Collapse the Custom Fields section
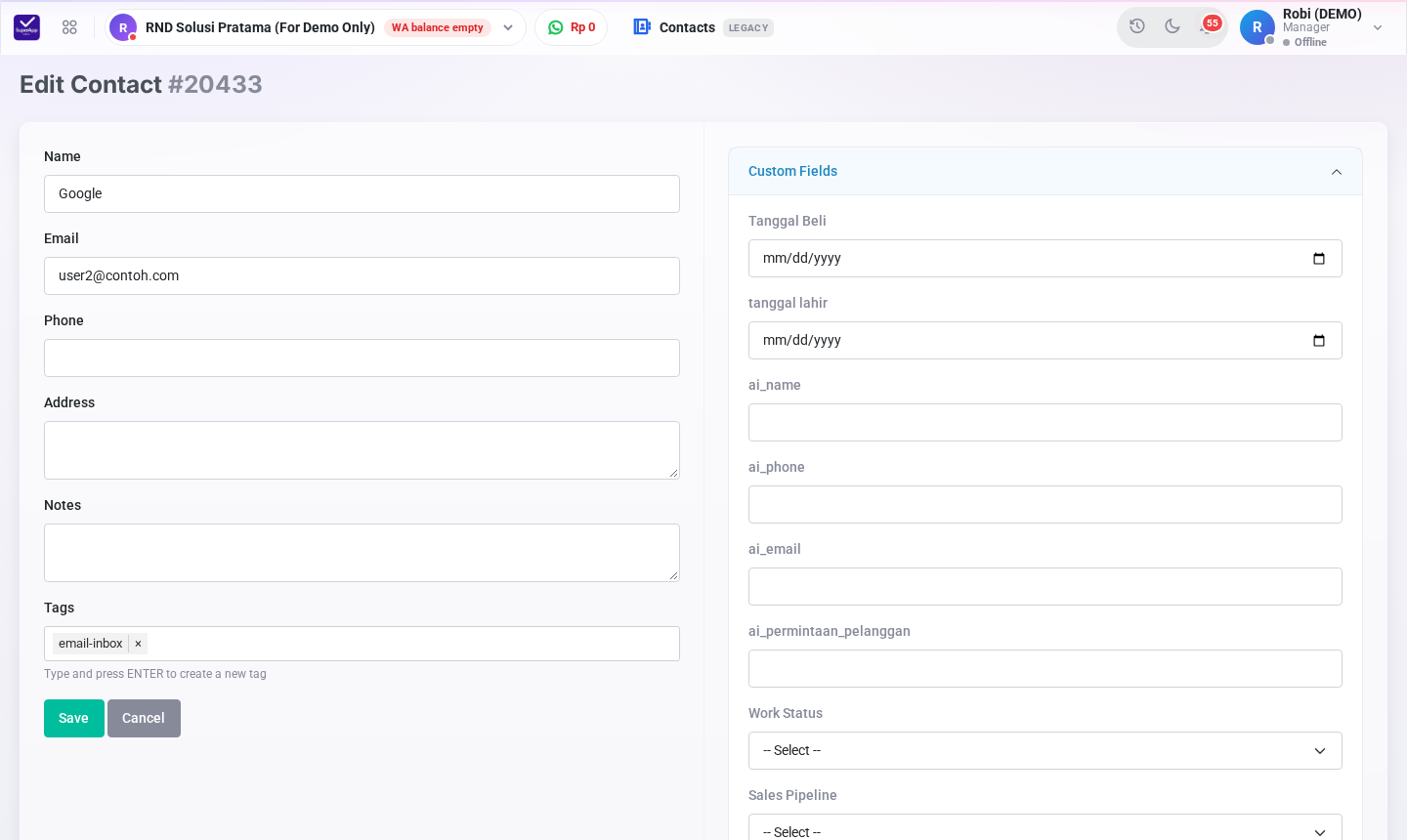This screenshot has width=1407, height=840. (1337, 172)
